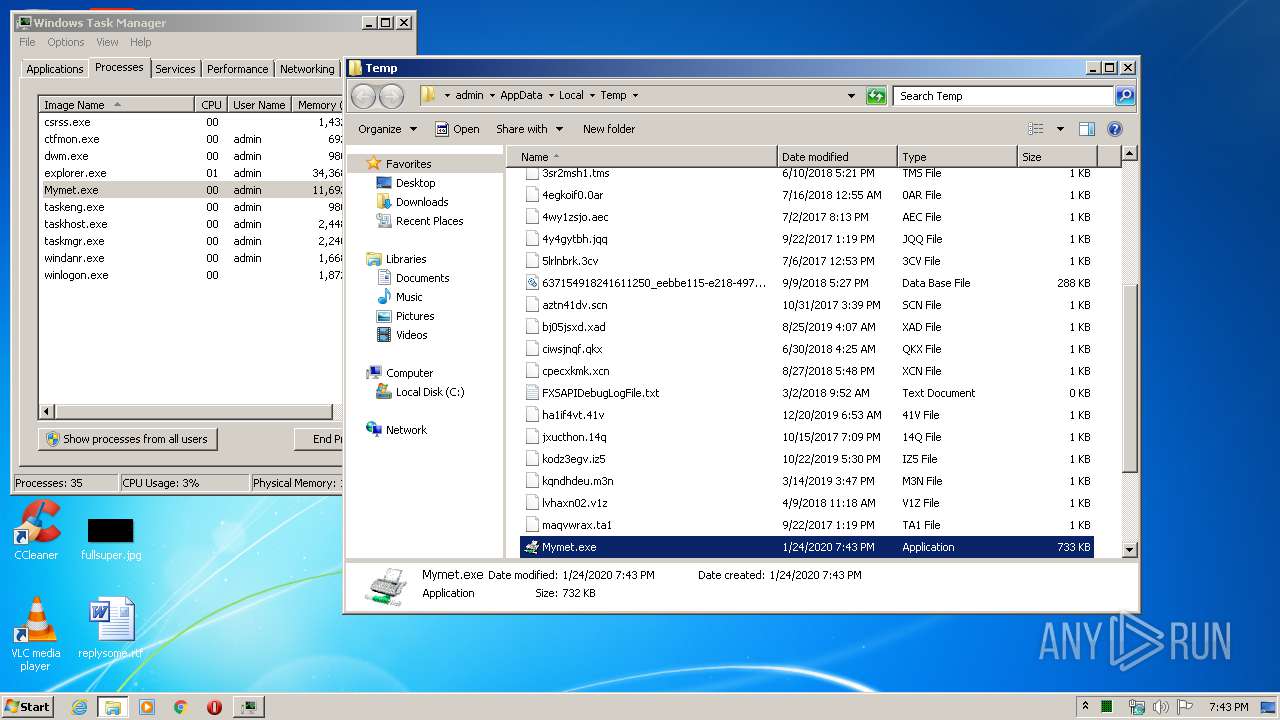Image resolution: width=1280 pixels, height=720 pixels.
Task: Expand dropdown arrow after AppData breadcrumb
Action: point(550,96)
